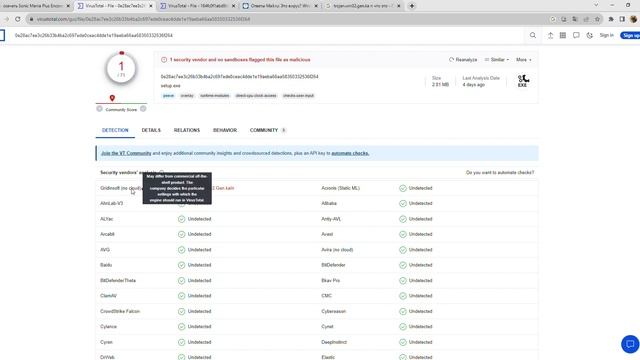Screen dimensions: 640x360
Task: Click the browser forward arrow
Action: pos(6,19)
